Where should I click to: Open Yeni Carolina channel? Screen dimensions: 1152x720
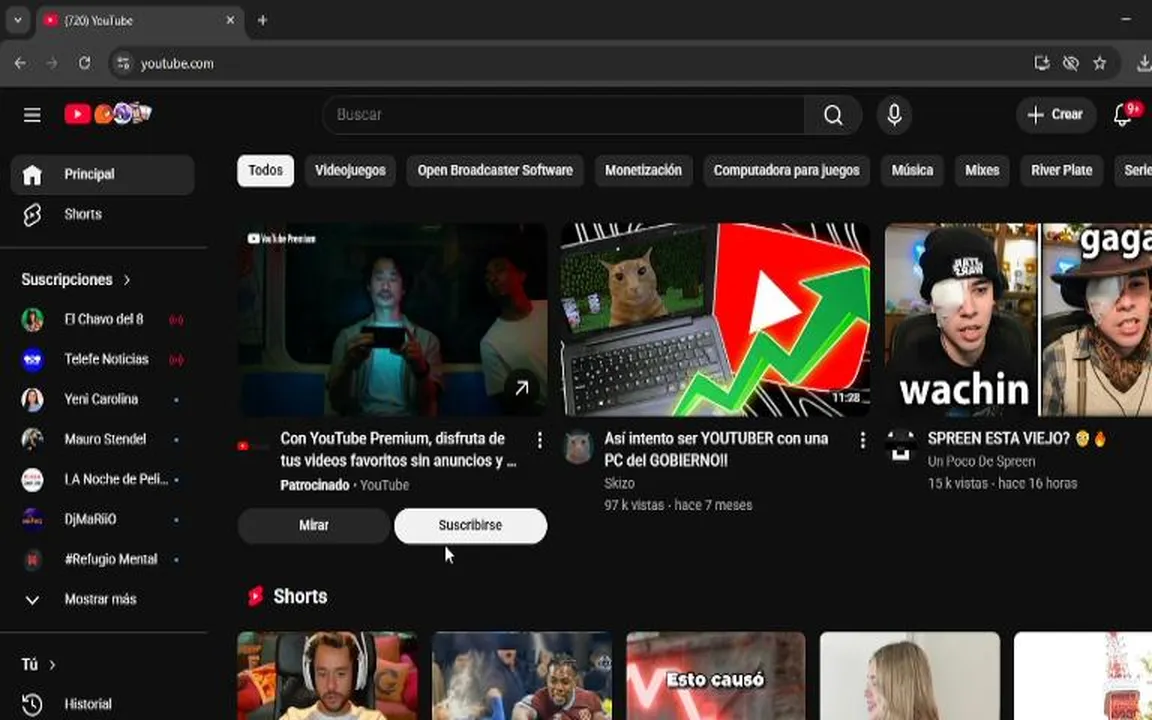click(x=103, y=399)
